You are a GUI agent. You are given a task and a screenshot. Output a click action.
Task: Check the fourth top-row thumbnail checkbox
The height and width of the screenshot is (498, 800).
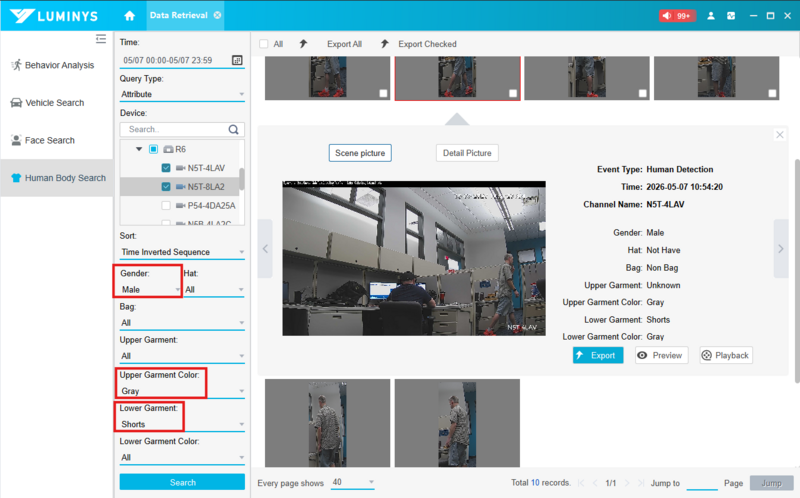point(772,93)
